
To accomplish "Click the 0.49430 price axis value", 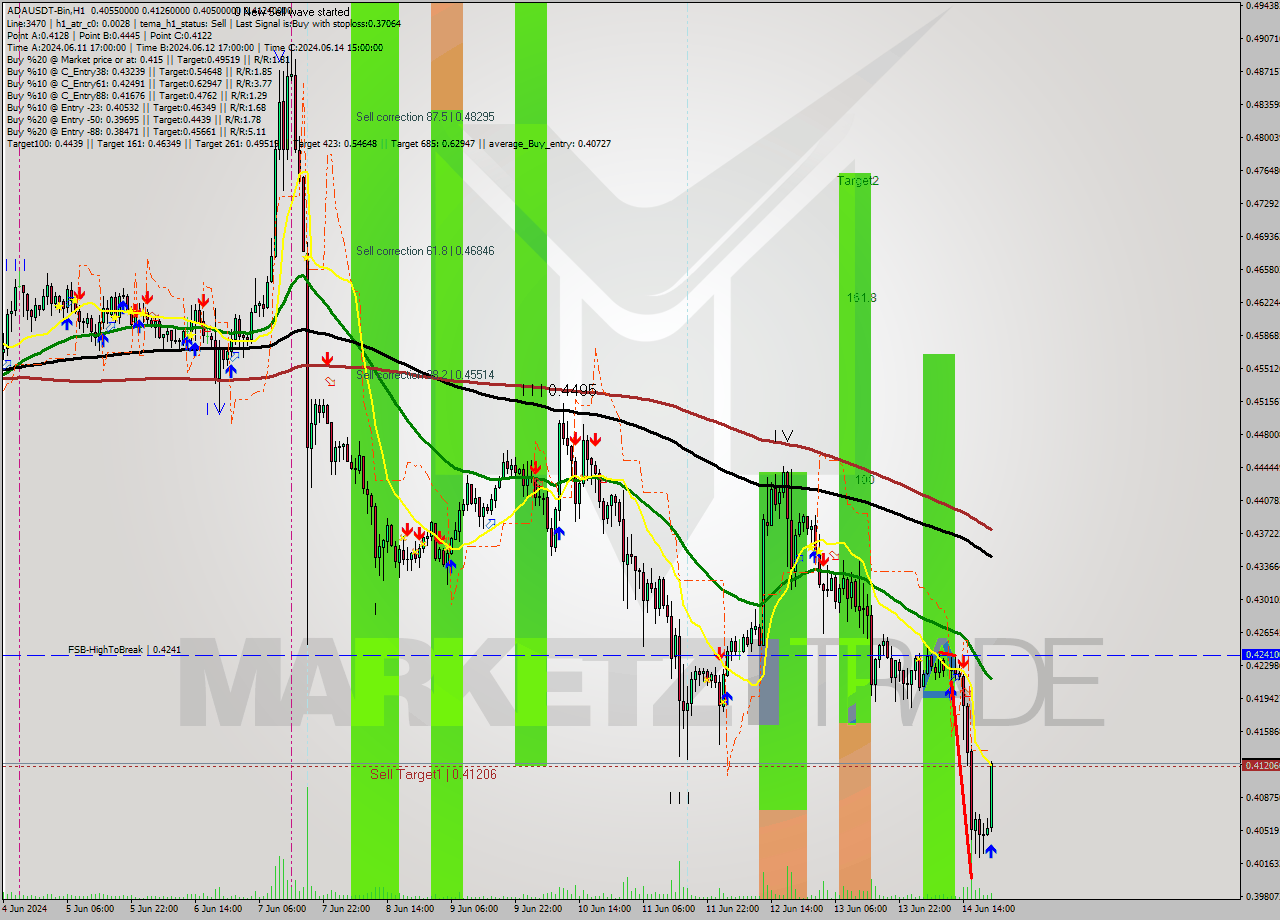I will pyautogui.click(x=1262, y=5).
